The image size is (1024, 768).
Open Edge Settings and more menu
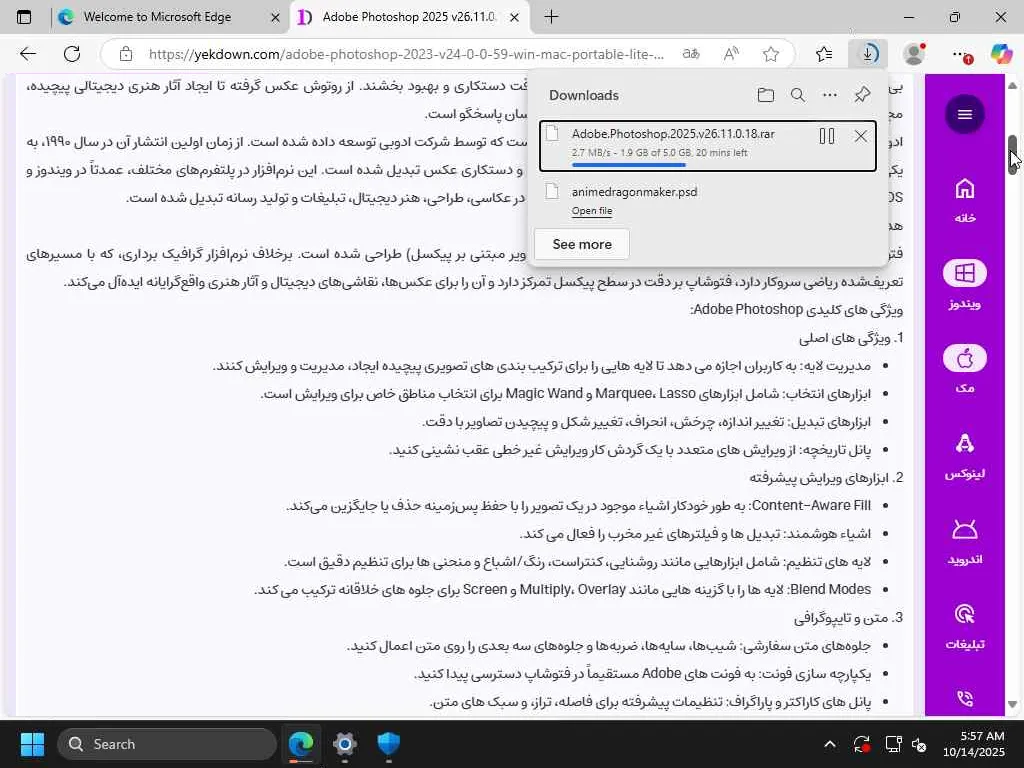pos(960,54)
